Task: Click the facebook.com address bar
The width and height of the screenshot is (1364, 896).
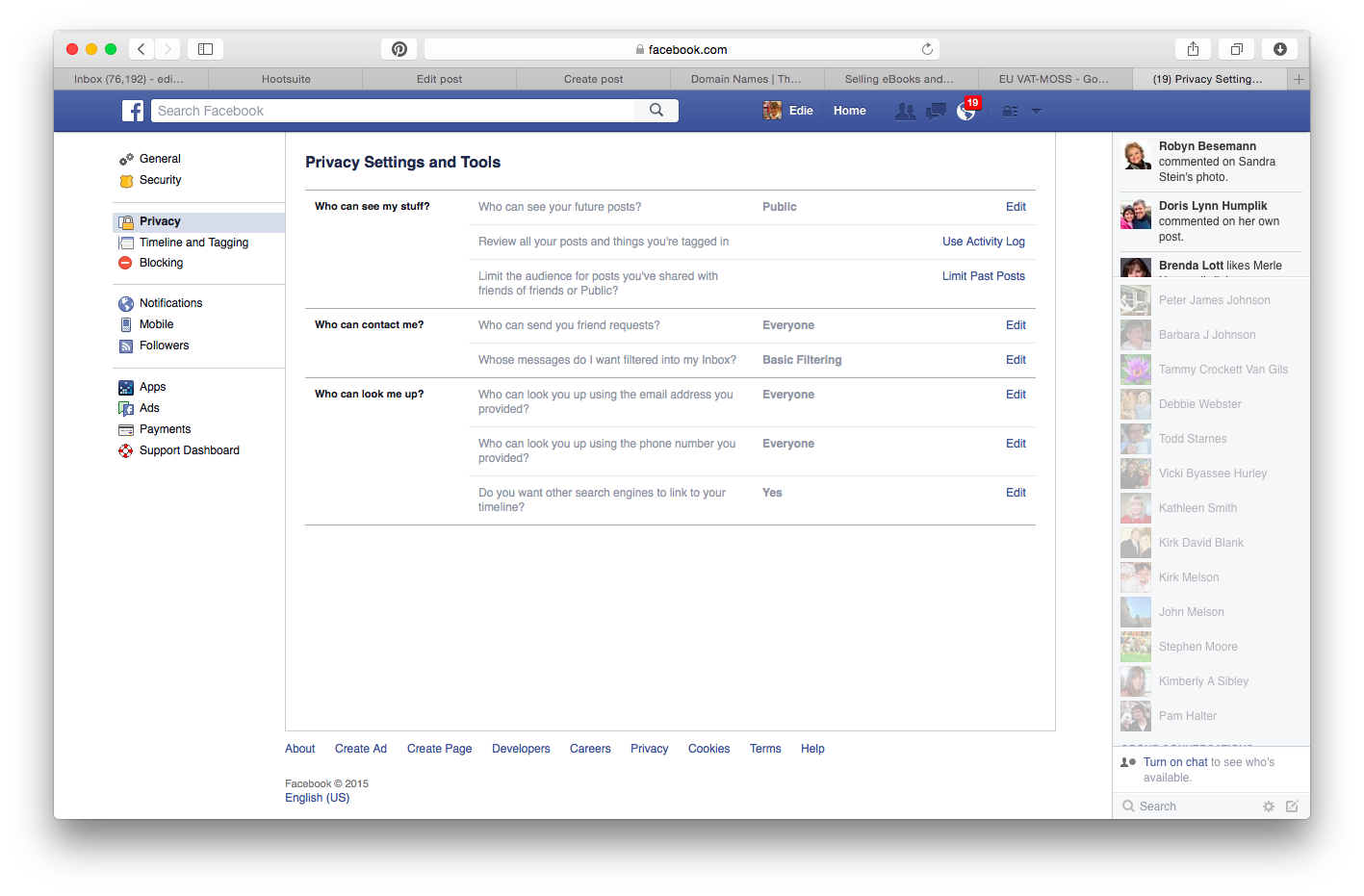Action: pyautogui.click(x=682, y=49)
